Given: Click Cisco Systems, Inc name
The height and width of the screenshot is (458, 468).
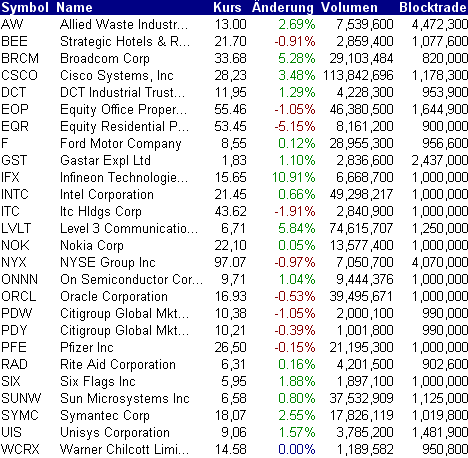Looking at the screenshot, I should pyautogui.click(x=117, y=75).
